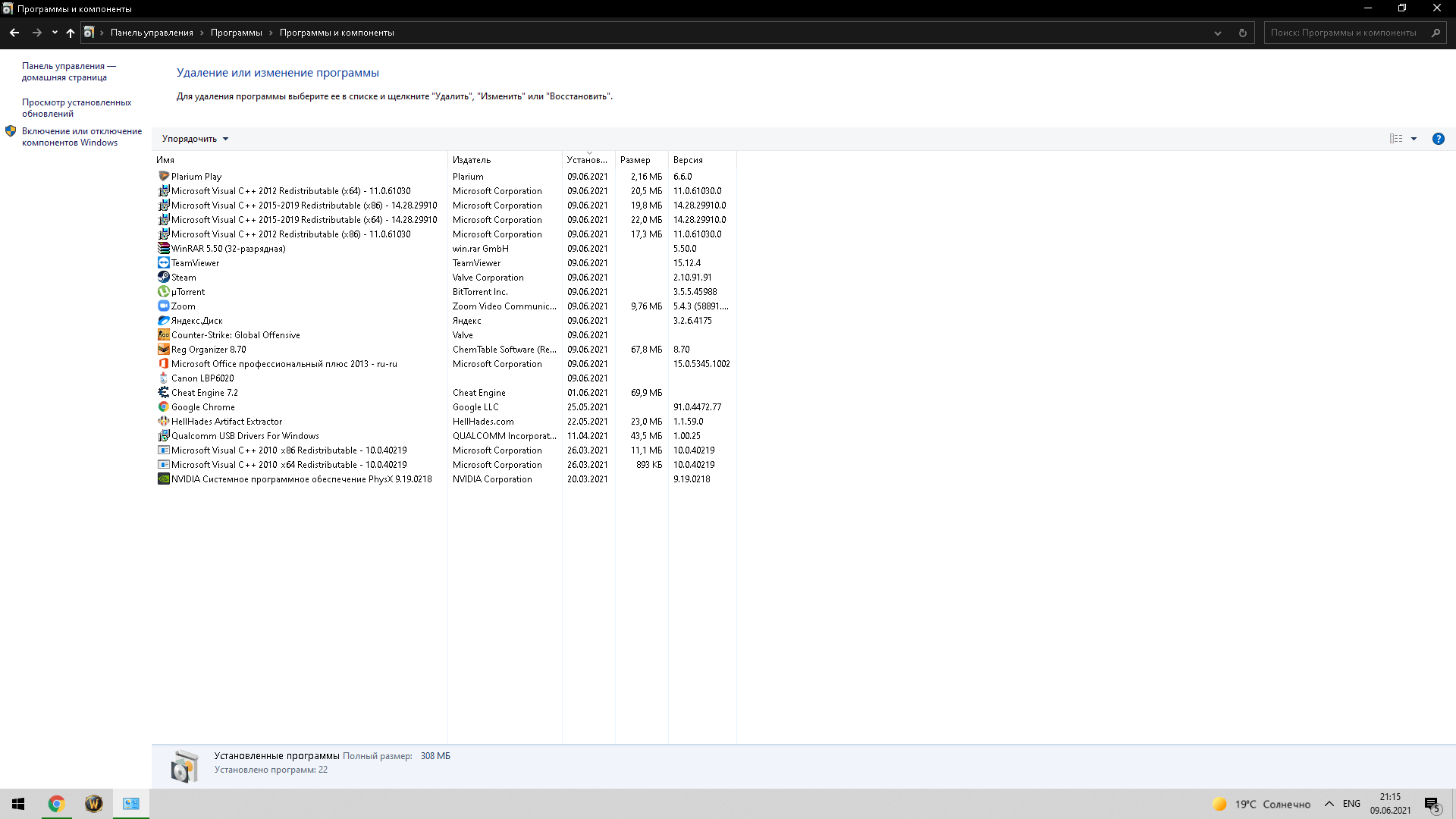Sort by Имя column header

300,160
